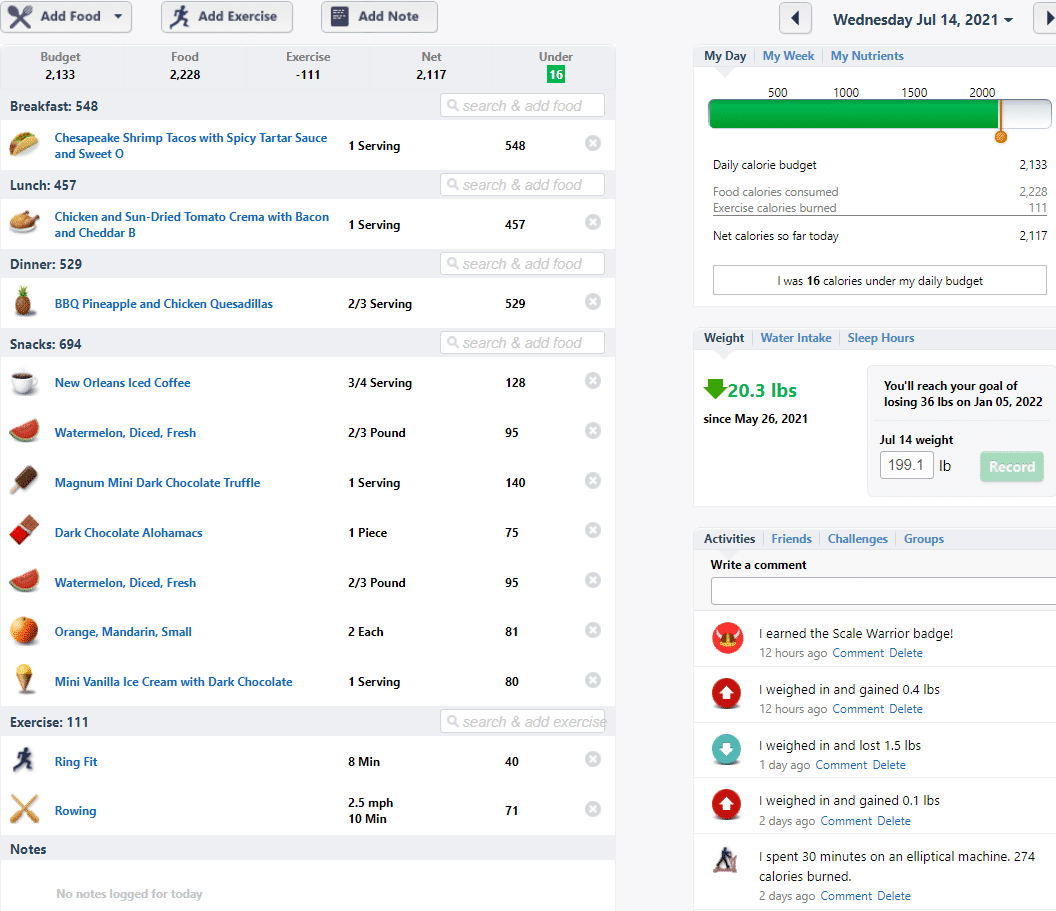Open the New Orleans Iced Coffee link

click(123, 382)
